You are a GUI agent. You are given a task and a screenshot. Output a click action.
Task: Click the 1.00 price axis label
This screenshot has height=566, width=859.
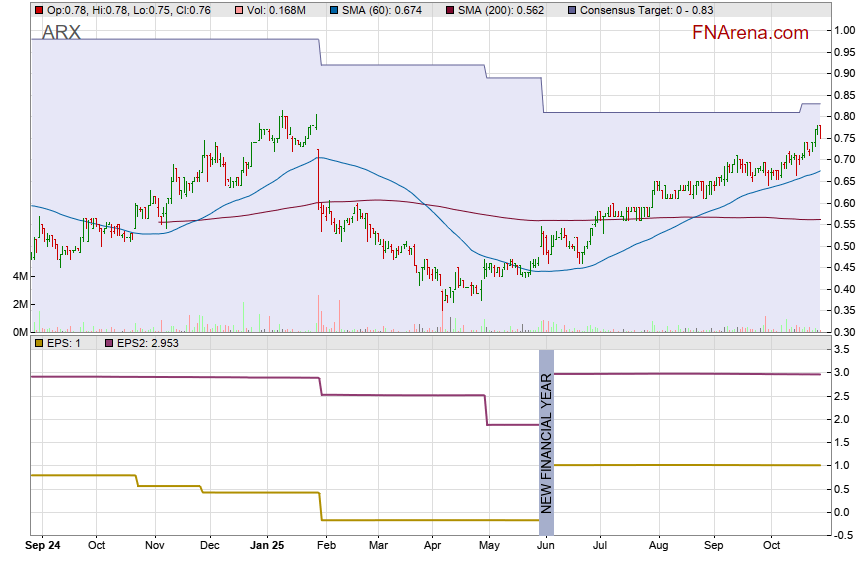[845, 30]
